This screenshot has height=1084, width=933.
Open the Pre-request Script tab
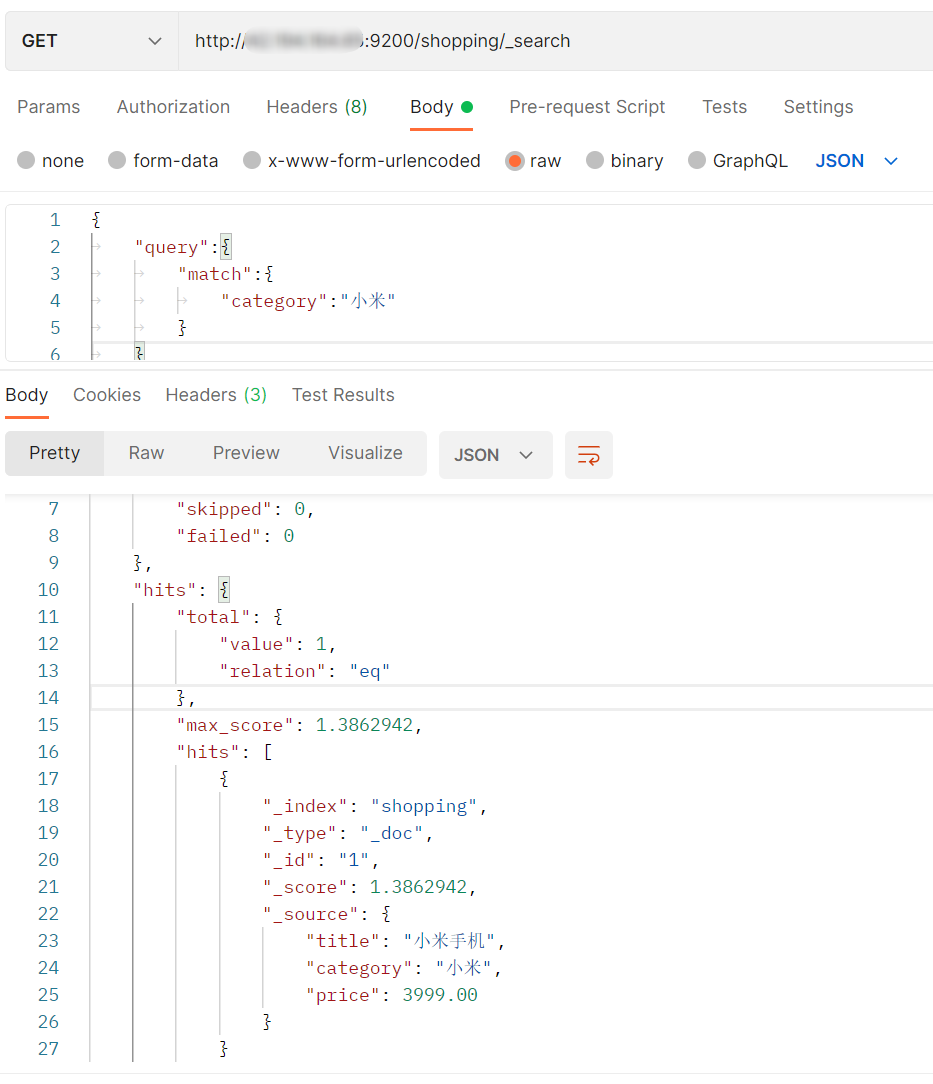(587, 107)
